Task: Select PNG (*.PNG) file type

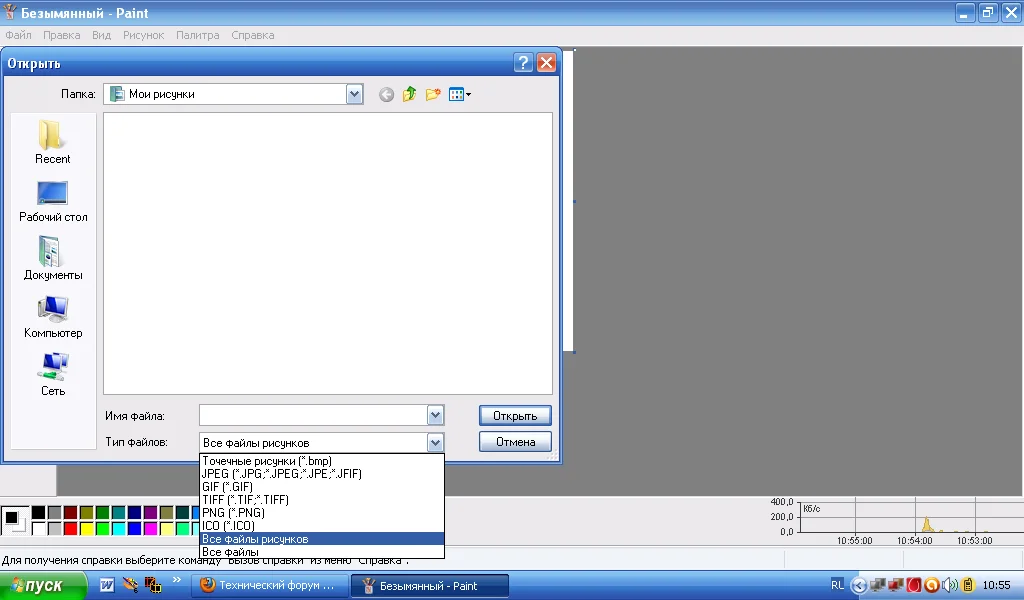Action: [x=321, y=513]
